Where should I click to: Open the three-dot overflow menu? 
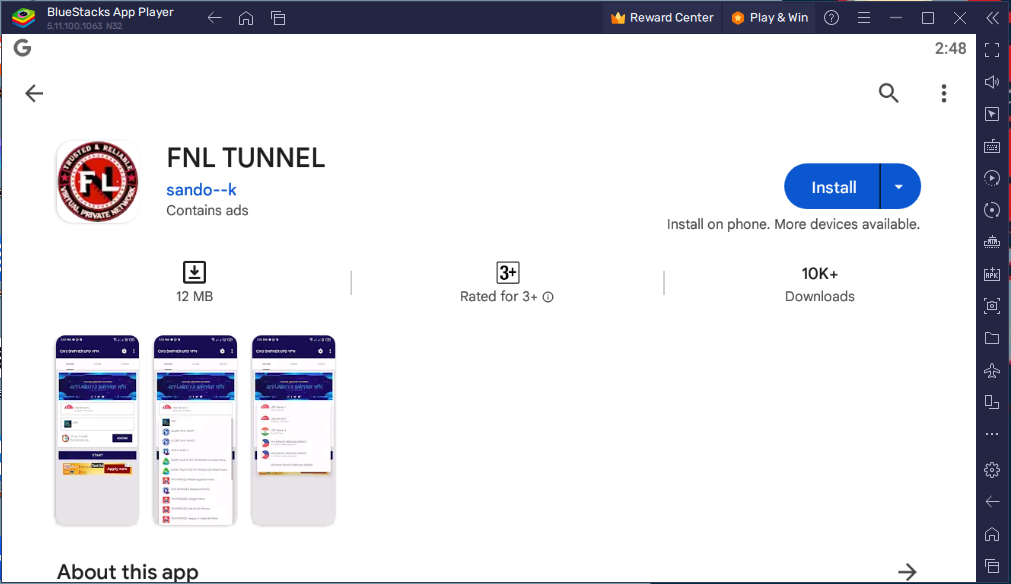944,93
